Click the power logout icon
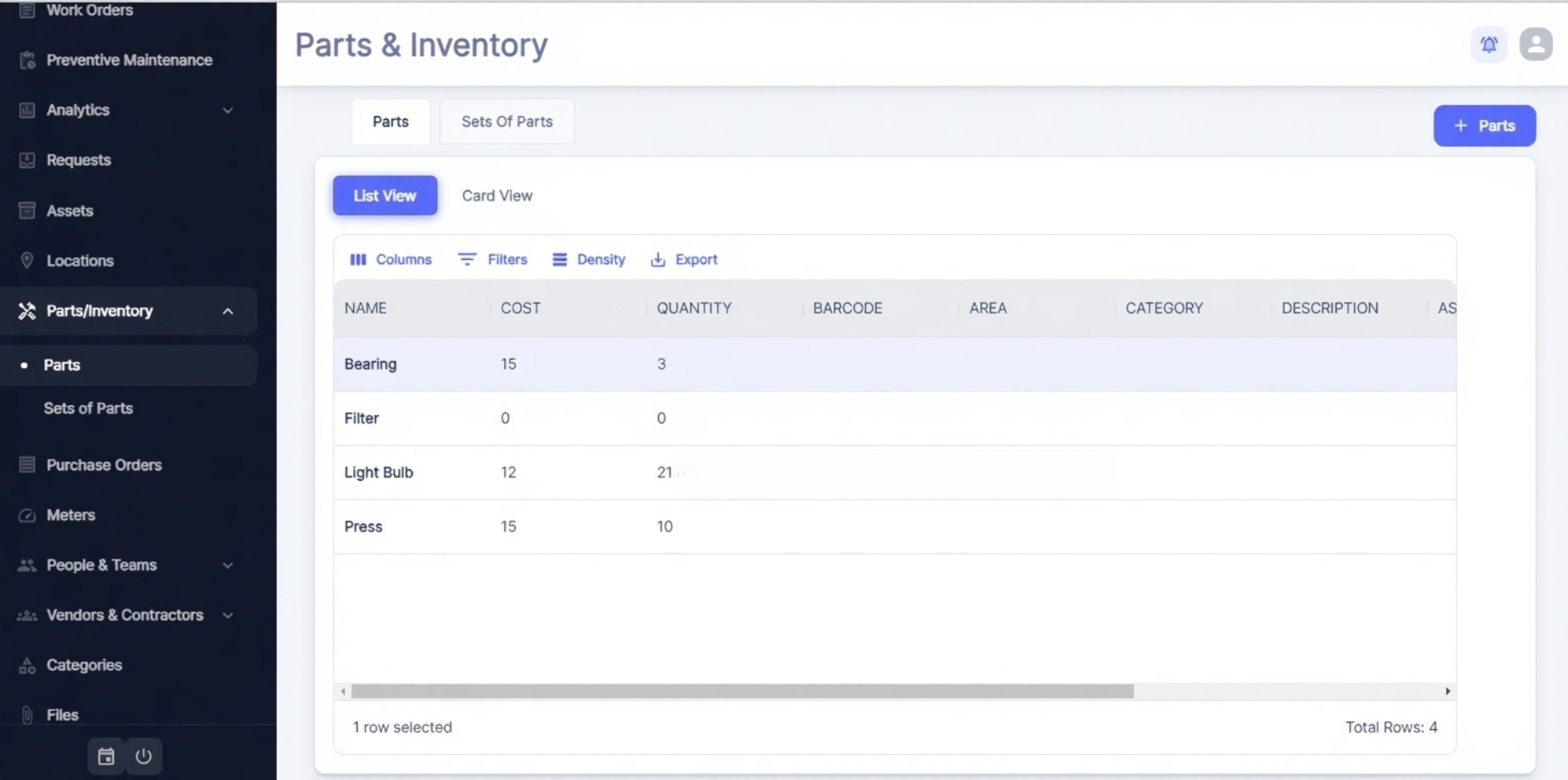Image resolution: width=1568 pixels, height=780 pixels. coord(143,756)
